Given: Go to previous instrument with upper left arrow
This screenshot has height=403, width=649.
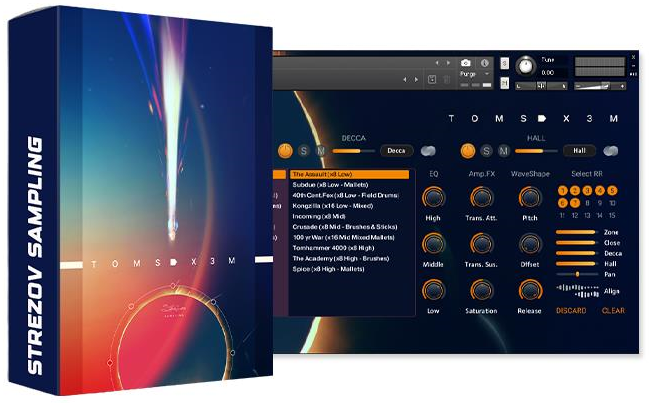Looking at the screenshot, I should [437, 63].
